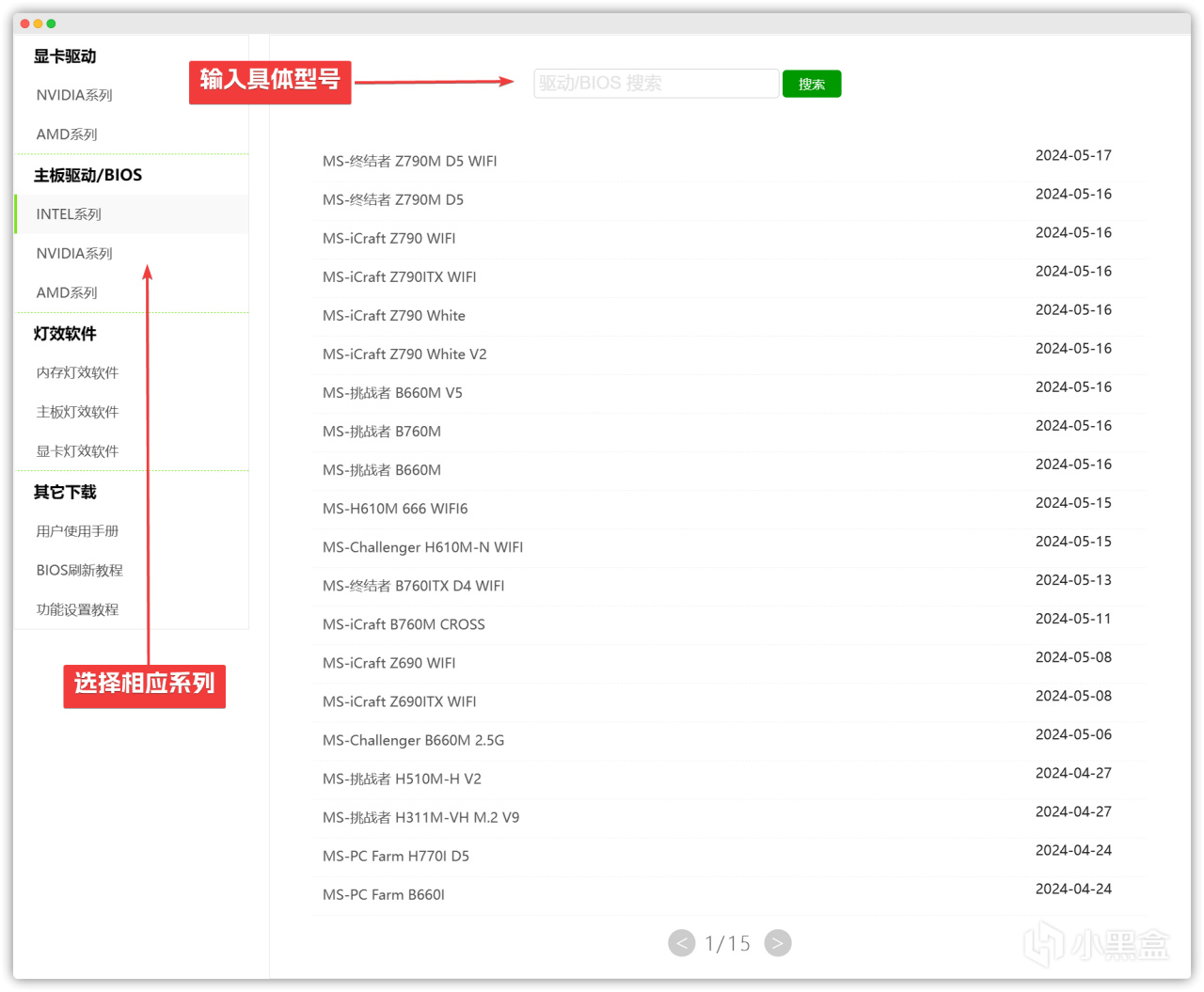1204x992 pixels.
Task: Open BIOS刷新教程 in the sidebar
Action: (80, 571)
